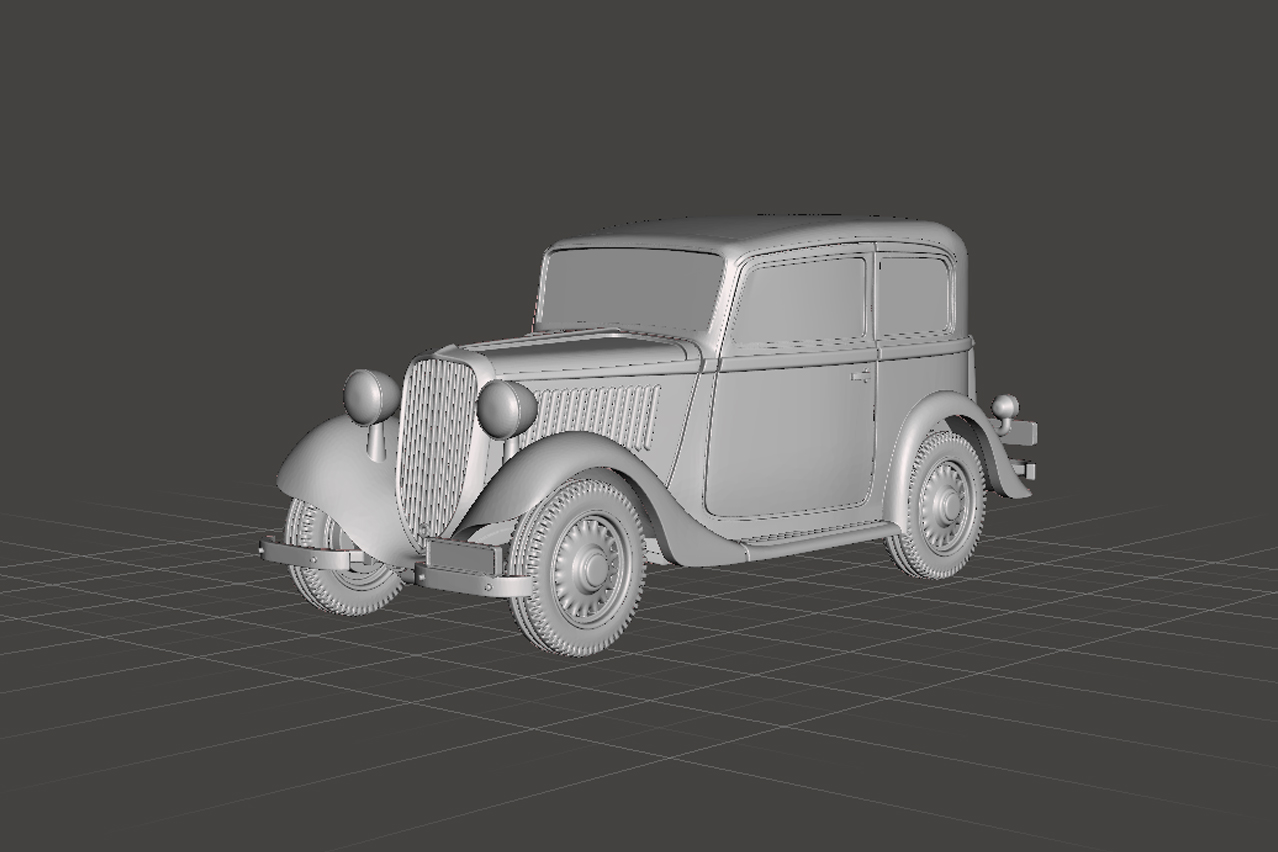Click the front door side window
Screen dimensions: 1278x852
(800, 300)
